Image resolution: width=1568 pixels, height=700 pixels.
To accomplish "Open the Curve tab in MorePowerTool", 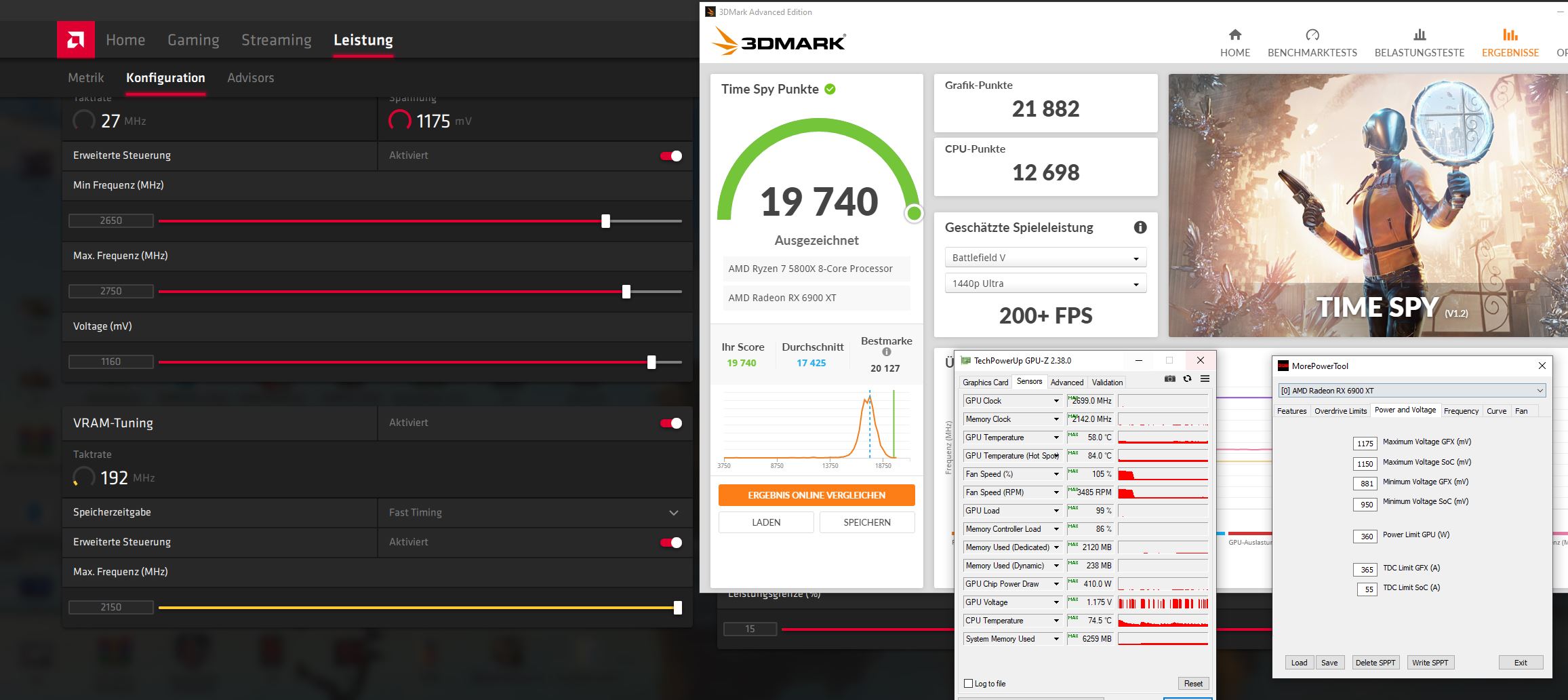I will click(x=1497, y=411).
